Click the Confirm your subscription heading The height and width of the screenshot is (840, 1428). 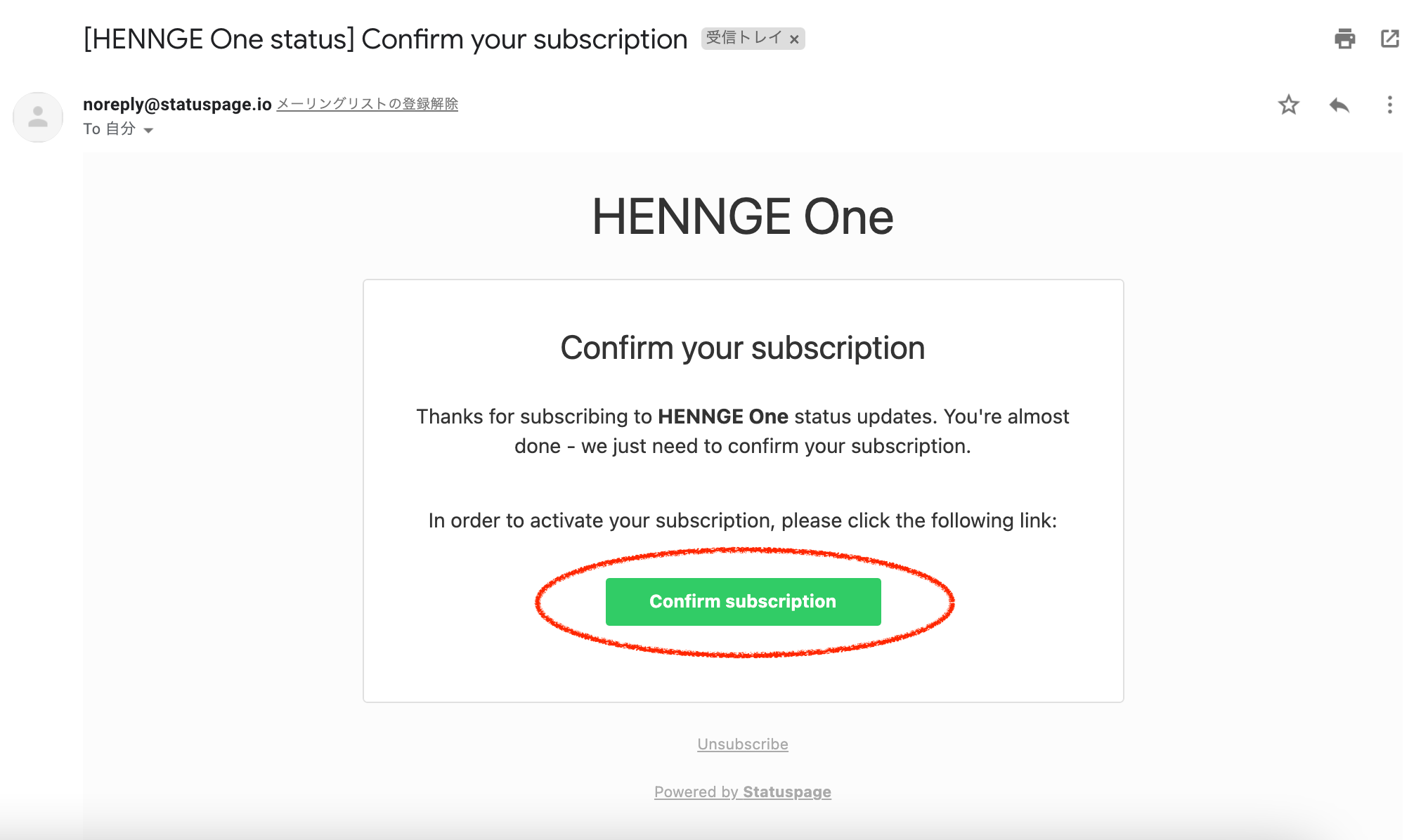743,348
